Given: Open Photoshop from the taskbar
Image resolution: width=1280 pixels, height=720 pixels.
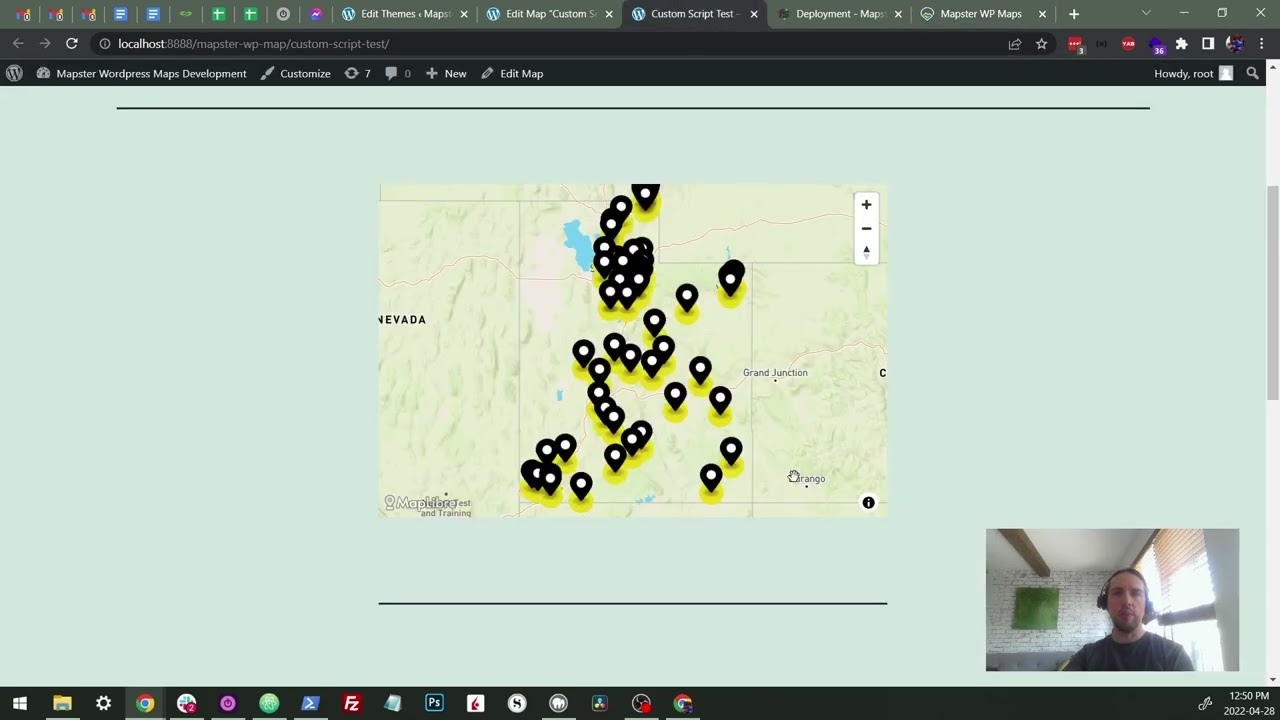Looking at the screenshot, I should click(x=434, y=703).
